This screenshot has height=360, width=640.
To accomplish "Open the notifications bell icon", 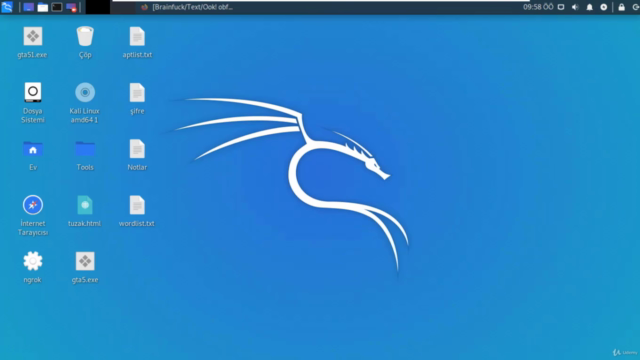I will point(589,7).
